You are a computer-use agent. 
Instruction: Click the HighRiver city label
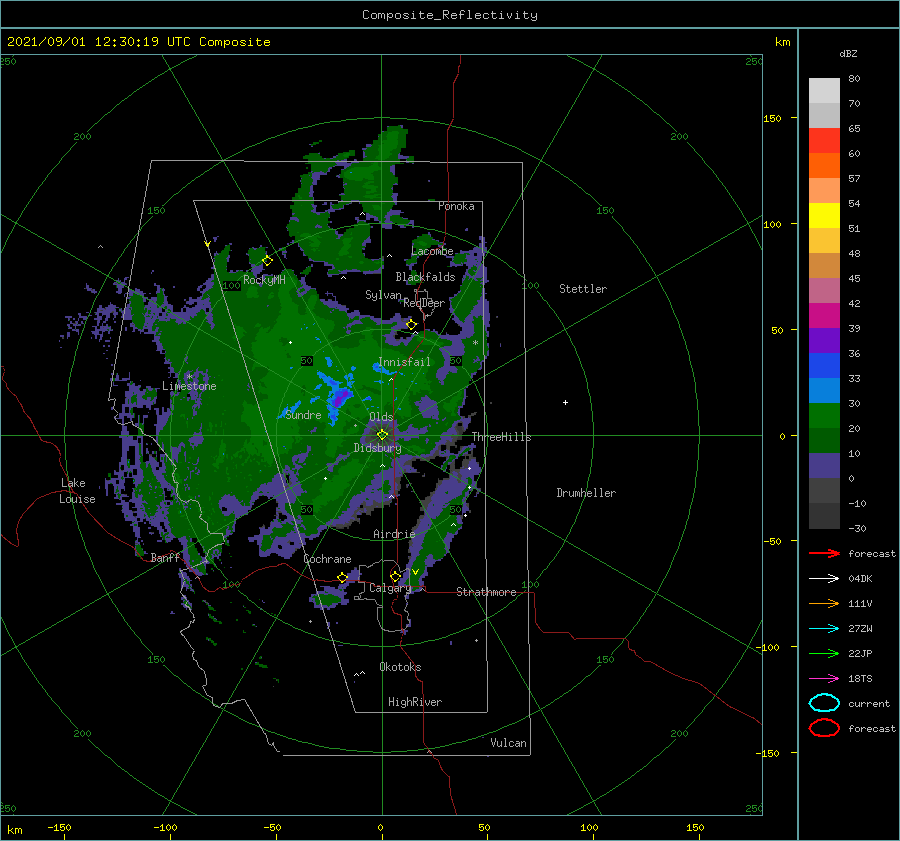pyautogui.click(x=415, y=702)
